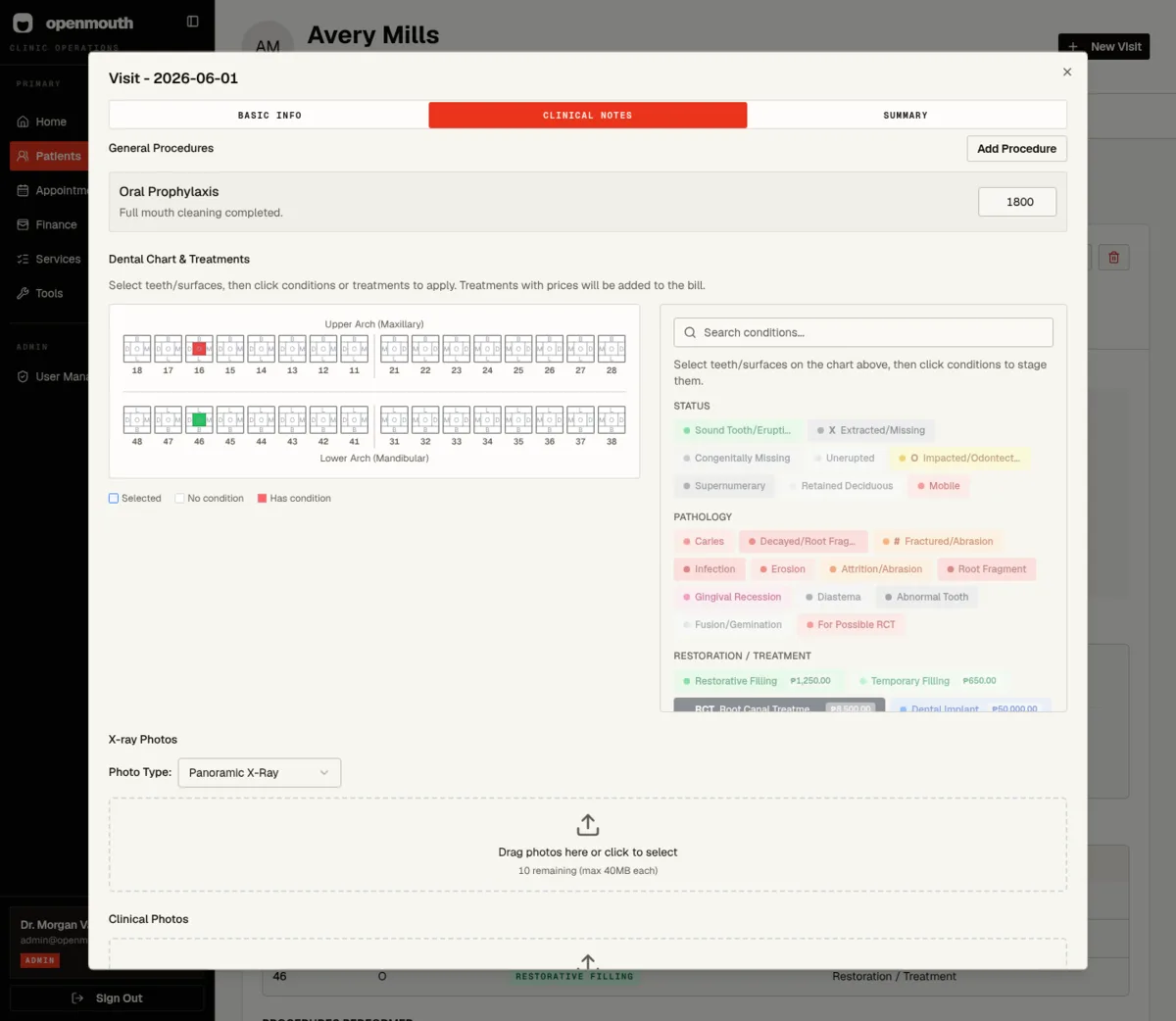Open User Management in sidebar
Screen dimensions: 1176x1021
pos(49,376)
